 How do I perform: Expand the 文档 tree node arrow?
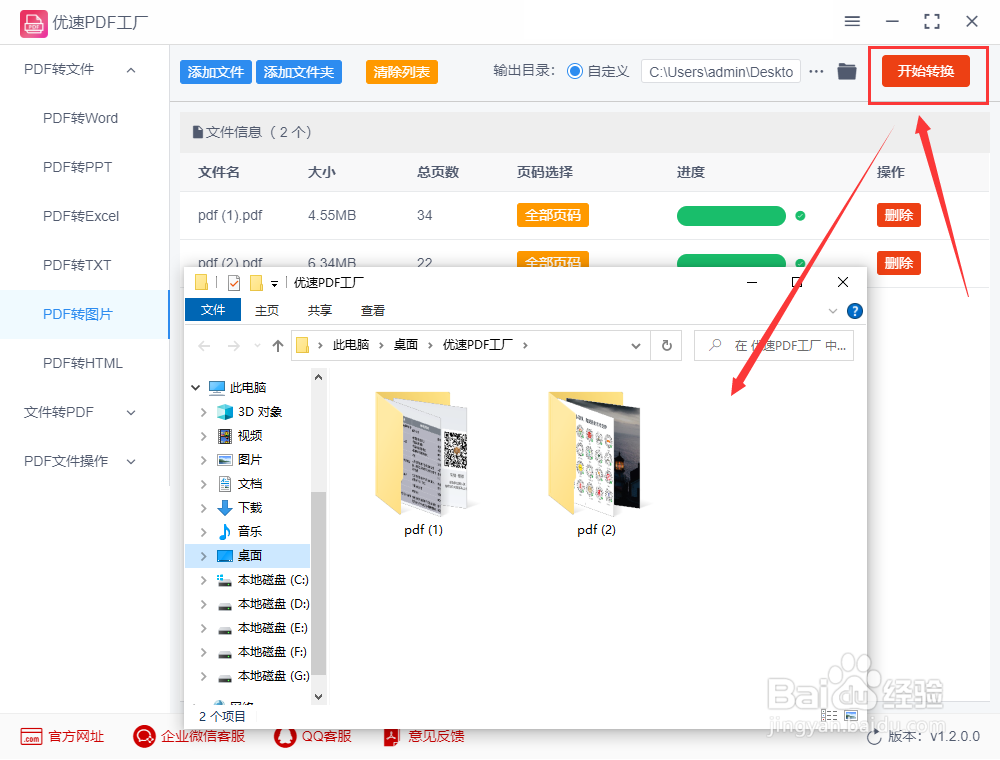[x=203, y=485]
